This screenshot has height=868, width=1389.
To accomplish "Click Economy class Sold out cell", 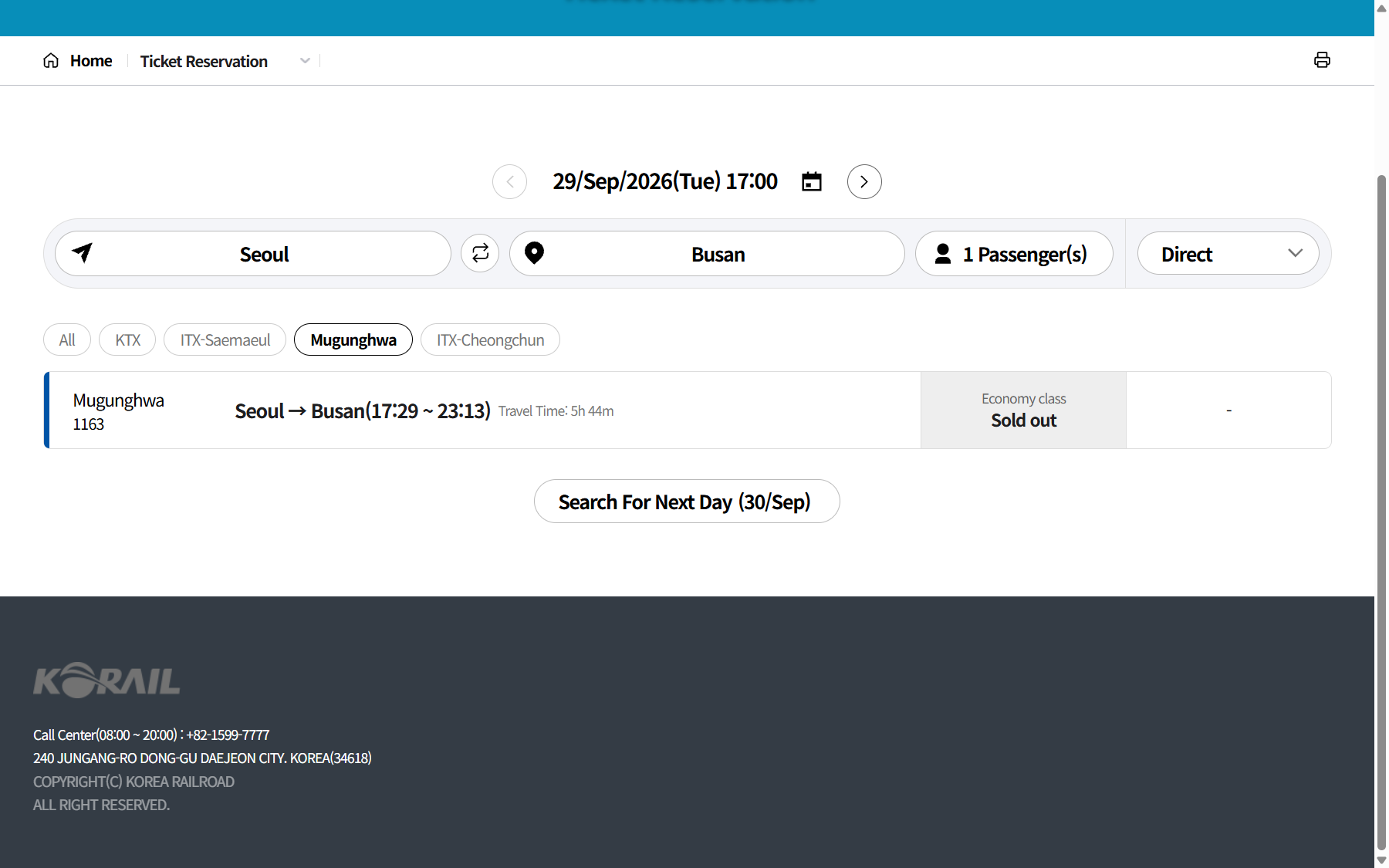I will [x=1023, y=410].
